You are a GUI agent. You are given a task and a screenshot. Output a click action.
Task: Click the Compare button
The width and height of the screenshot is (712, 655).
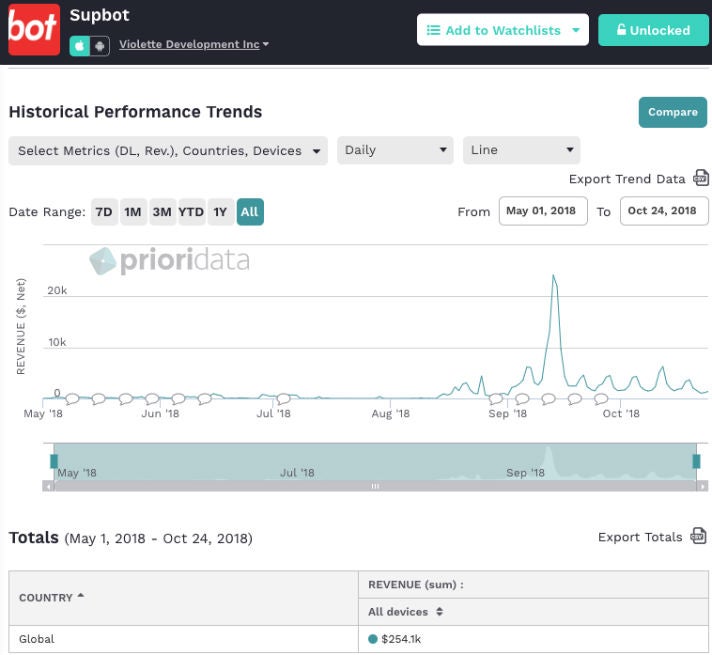[x=672, y=112]
